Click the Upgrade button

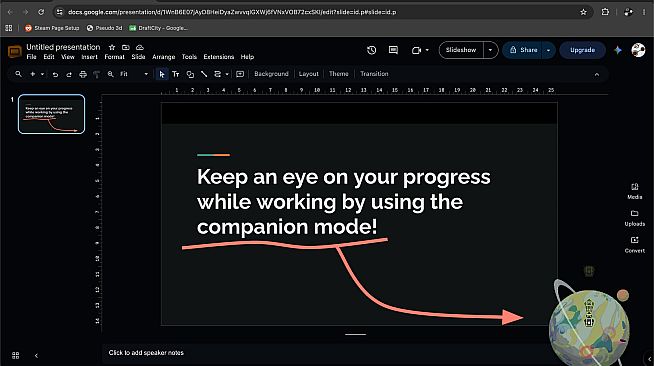[x=582, y=50]
